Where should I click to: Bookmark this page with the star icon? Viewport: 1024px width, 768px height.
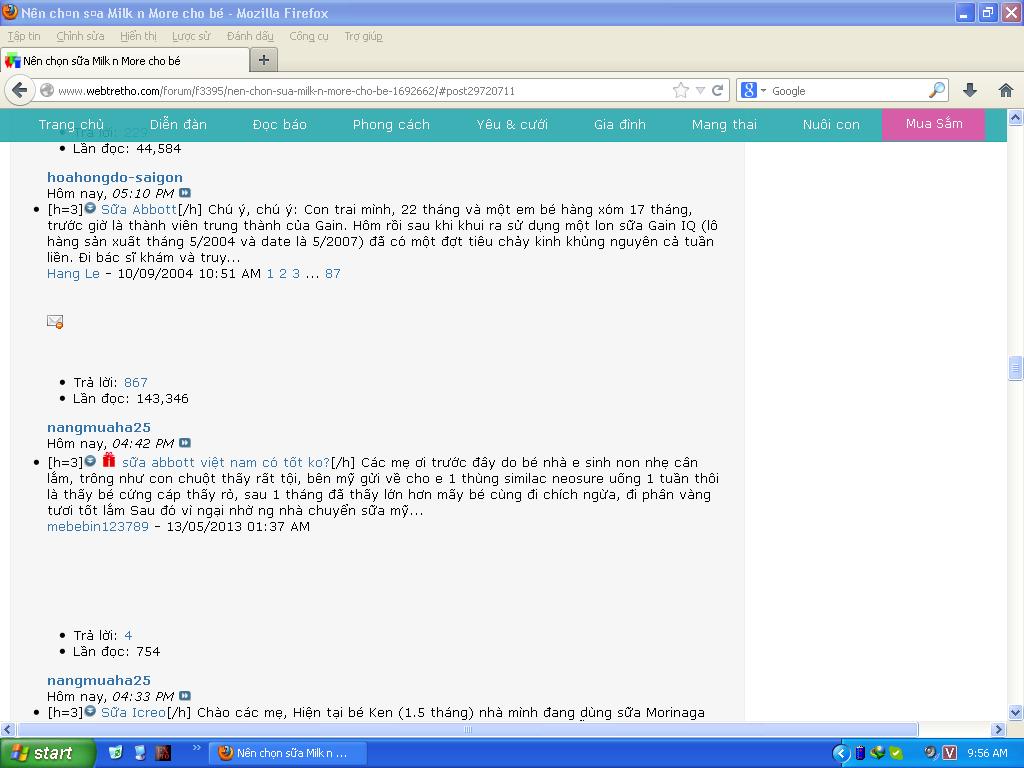click(680, 90)
